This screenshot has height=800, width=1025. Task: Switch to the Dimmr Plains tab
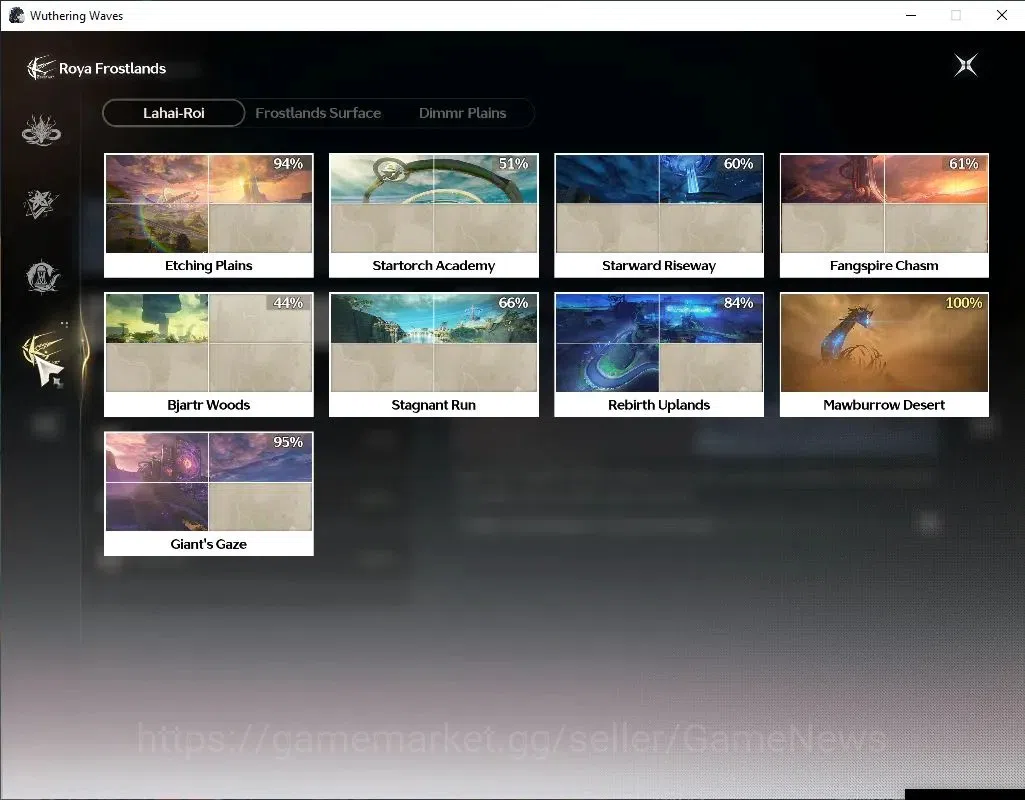point(462,113)
